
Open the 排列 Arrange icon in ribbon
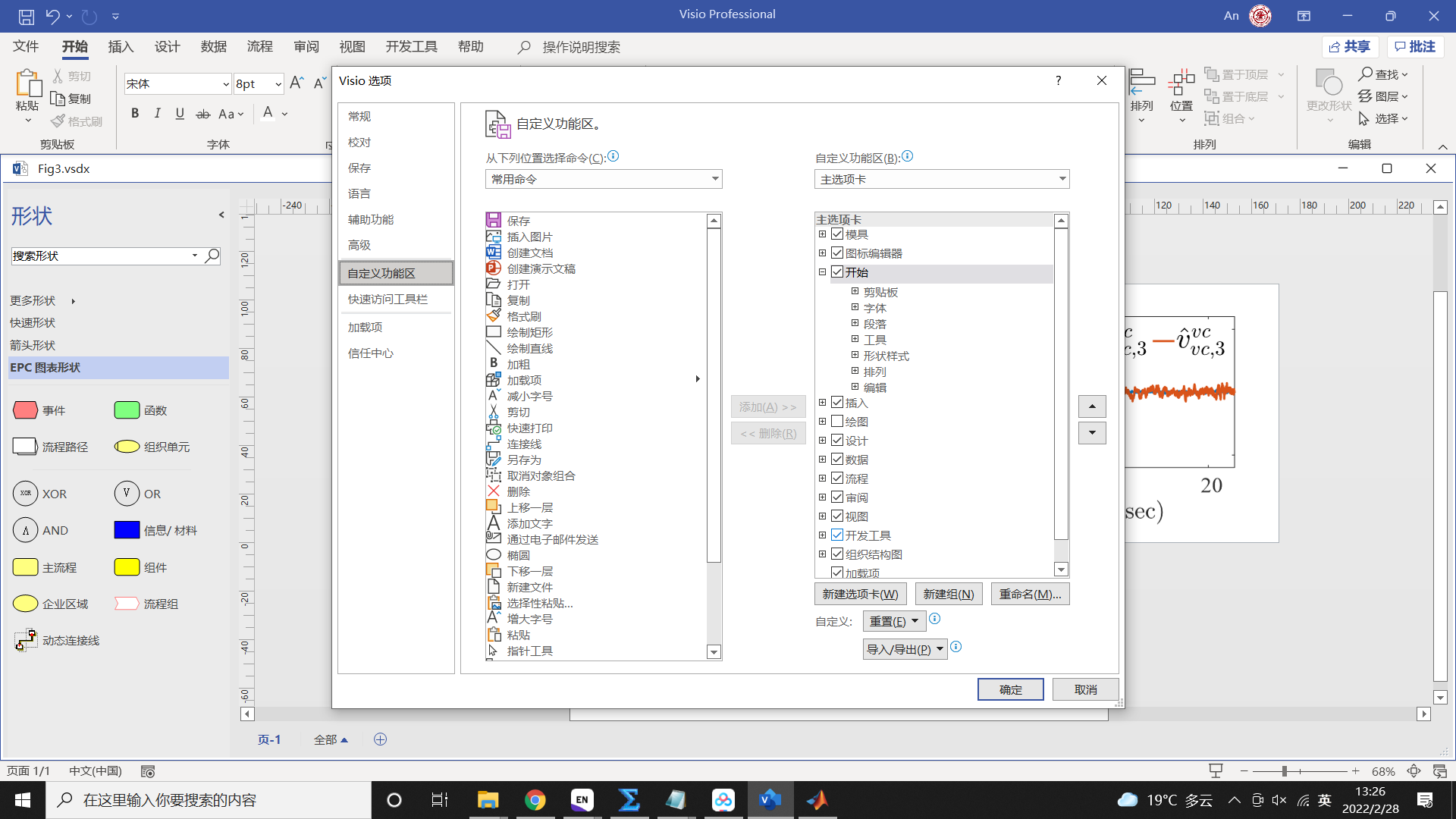click(x=1142, y=82)
